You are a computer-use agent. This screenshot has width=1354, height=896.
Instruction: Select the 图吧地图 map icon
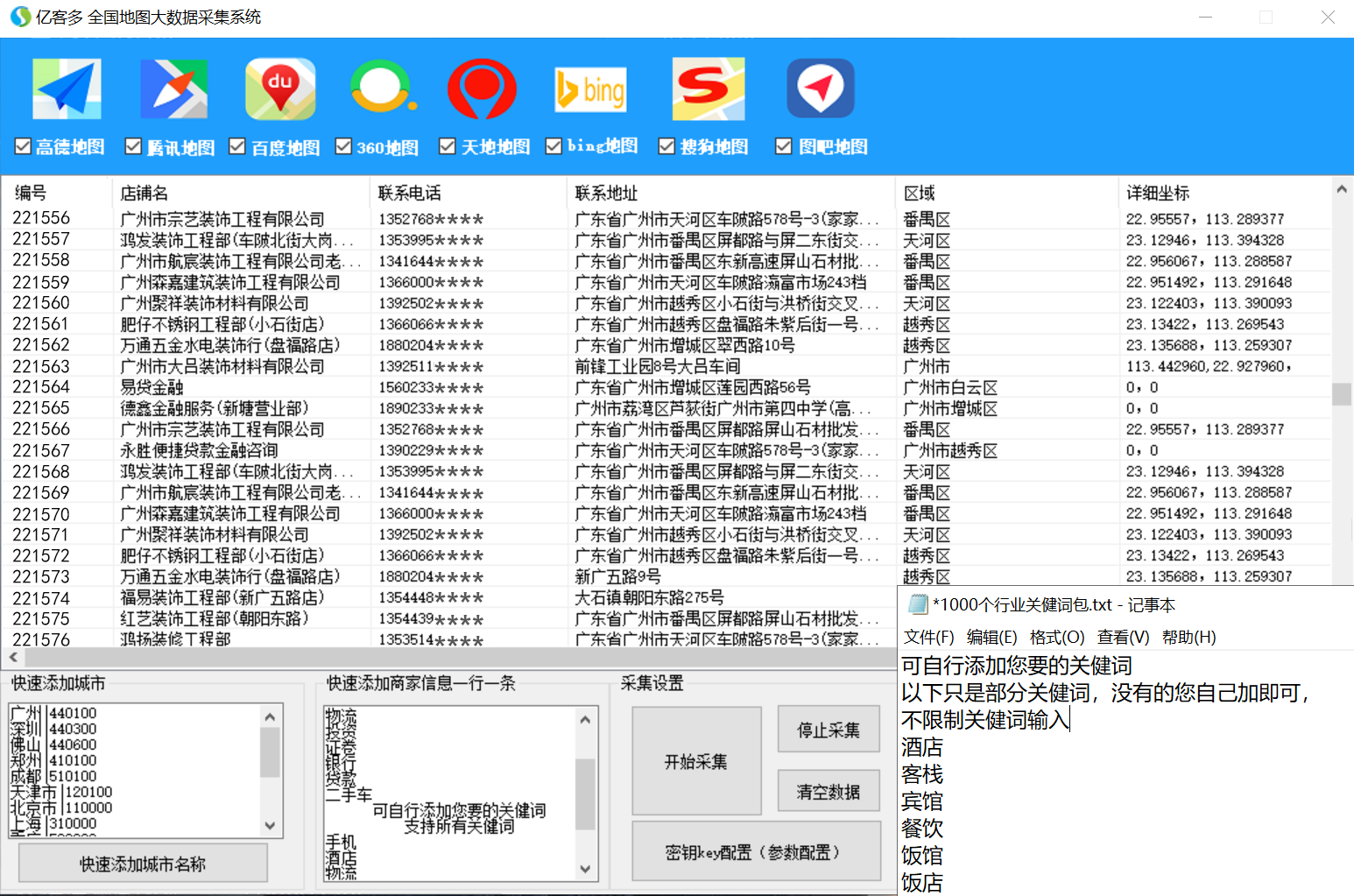[x=820, y=88]
